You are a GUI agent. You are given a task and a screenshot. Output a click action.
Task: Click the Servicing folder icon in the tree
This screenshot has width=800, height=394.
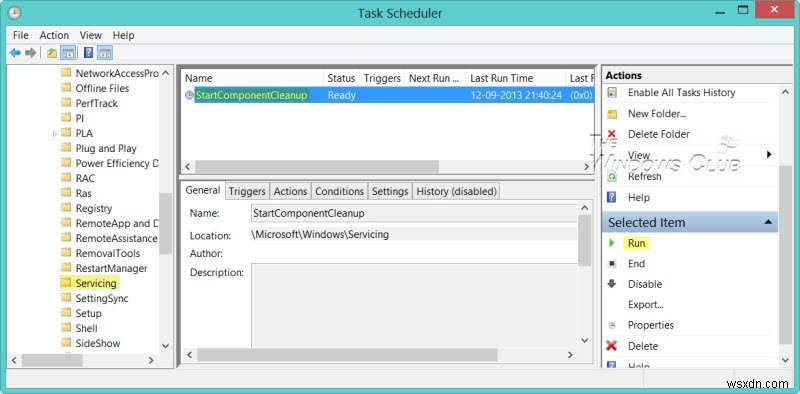(66, 283)
